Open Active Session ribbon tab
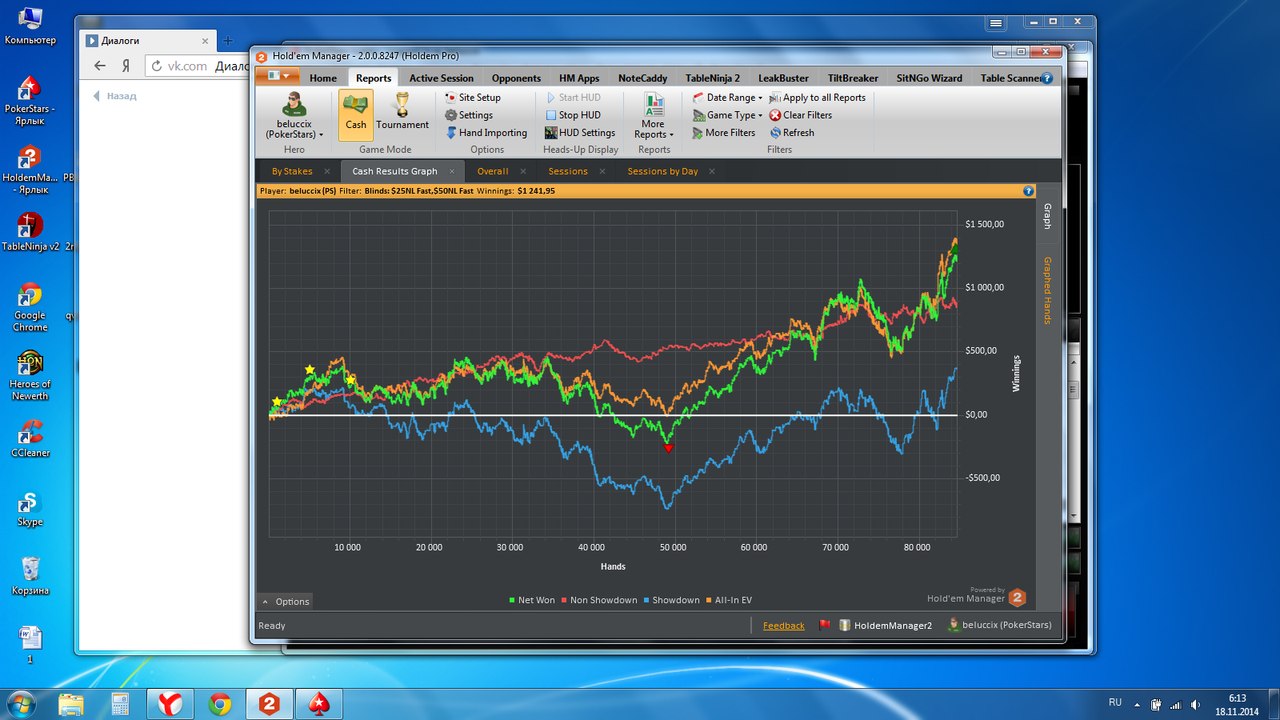Screen dimensions: 1280x720 coord(441,78)
